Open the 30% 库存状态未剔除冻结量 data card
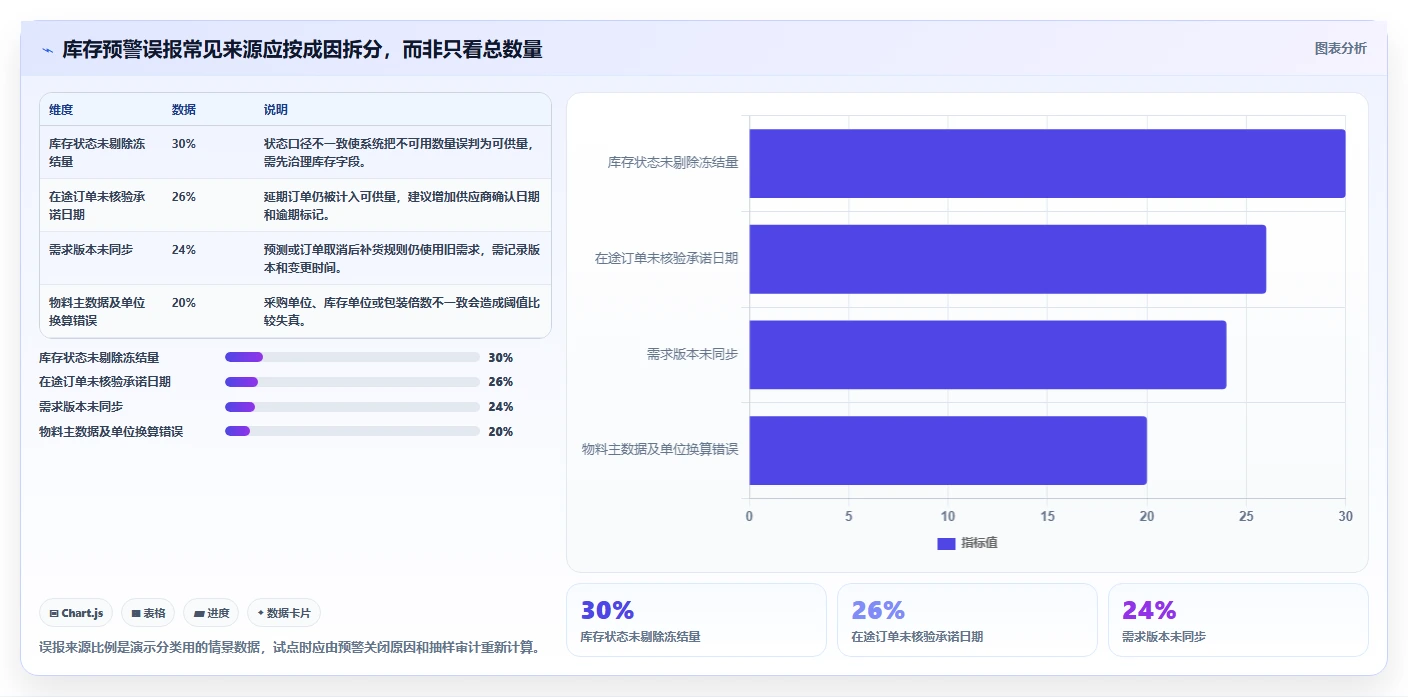This screenshot has width=1408, height=697. 696,620
